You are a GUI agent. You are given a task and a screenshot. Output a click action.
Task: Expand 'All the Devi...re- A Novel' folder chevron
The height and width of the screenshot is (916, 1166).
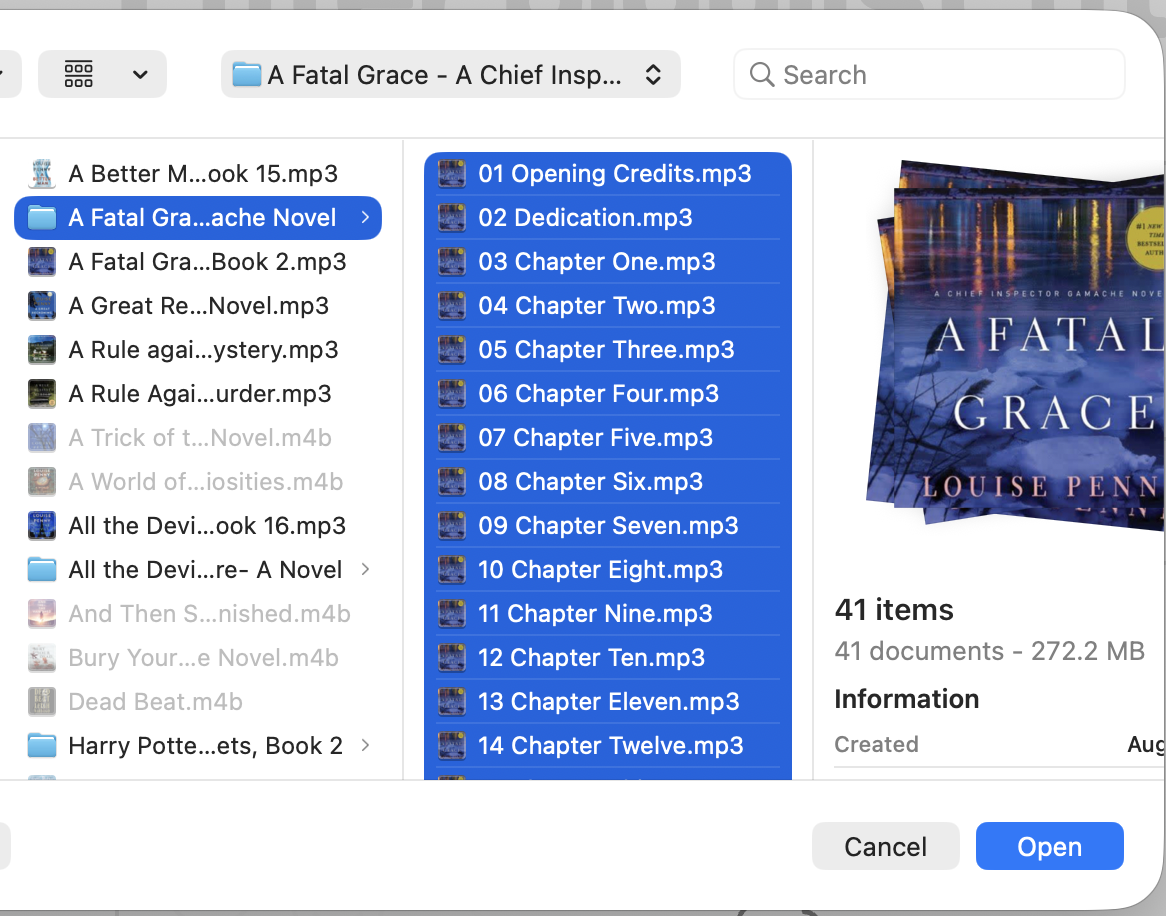[x=365, y=570]
